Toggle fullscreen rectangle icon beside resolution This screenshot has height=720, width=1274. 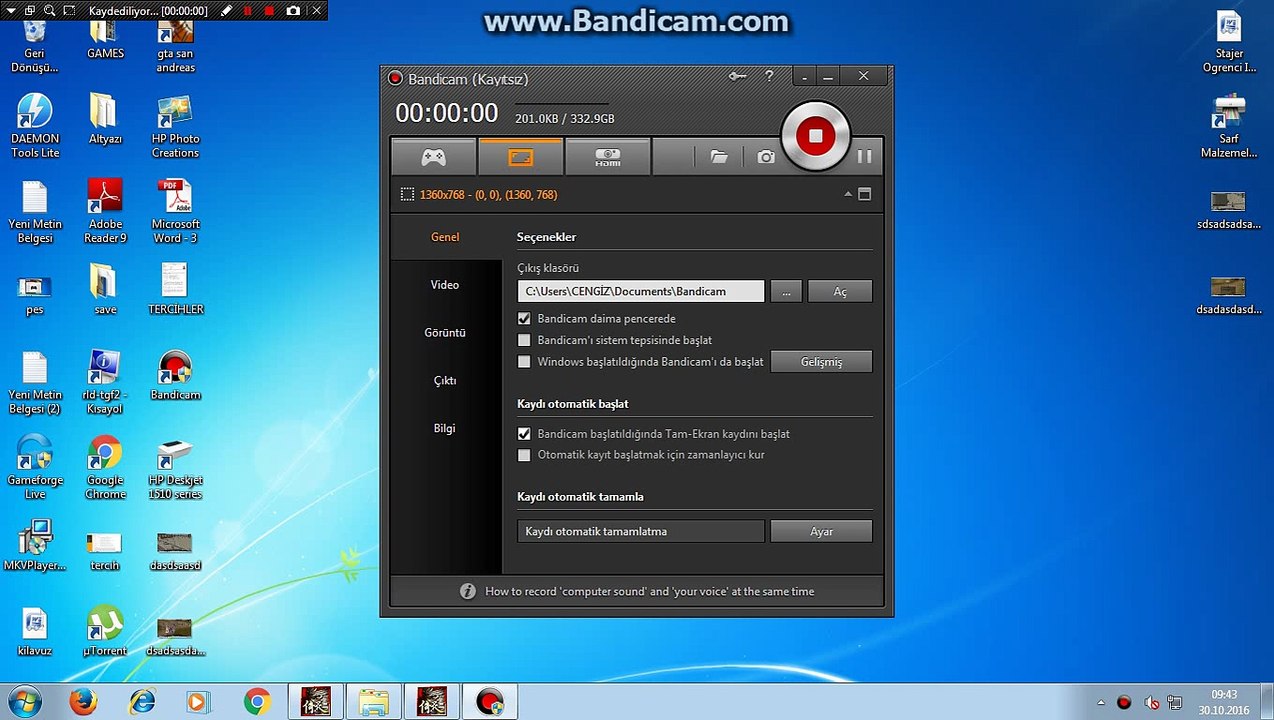[x=865, y=195]
